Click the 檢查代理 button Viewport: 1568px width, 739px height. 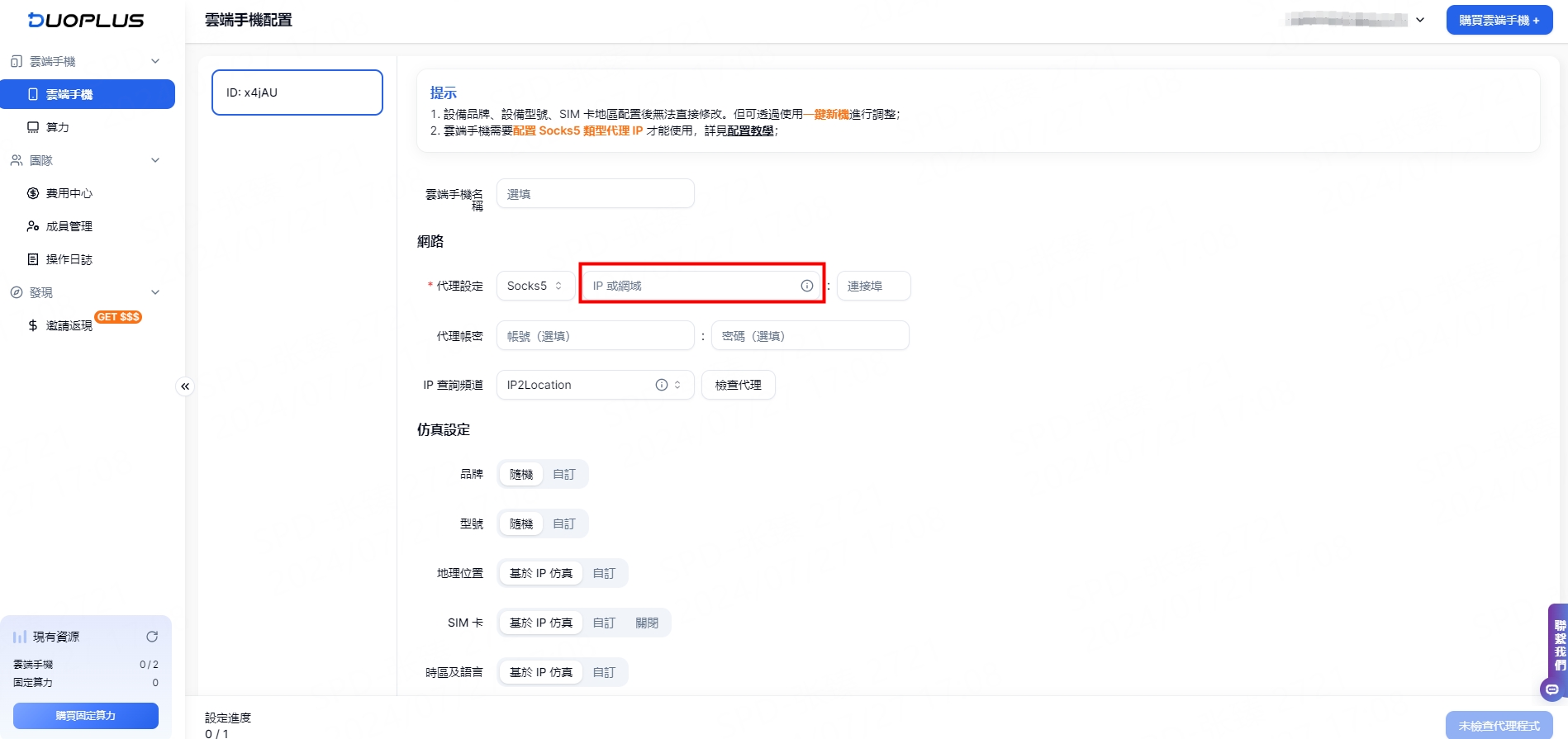pos(738,385)
